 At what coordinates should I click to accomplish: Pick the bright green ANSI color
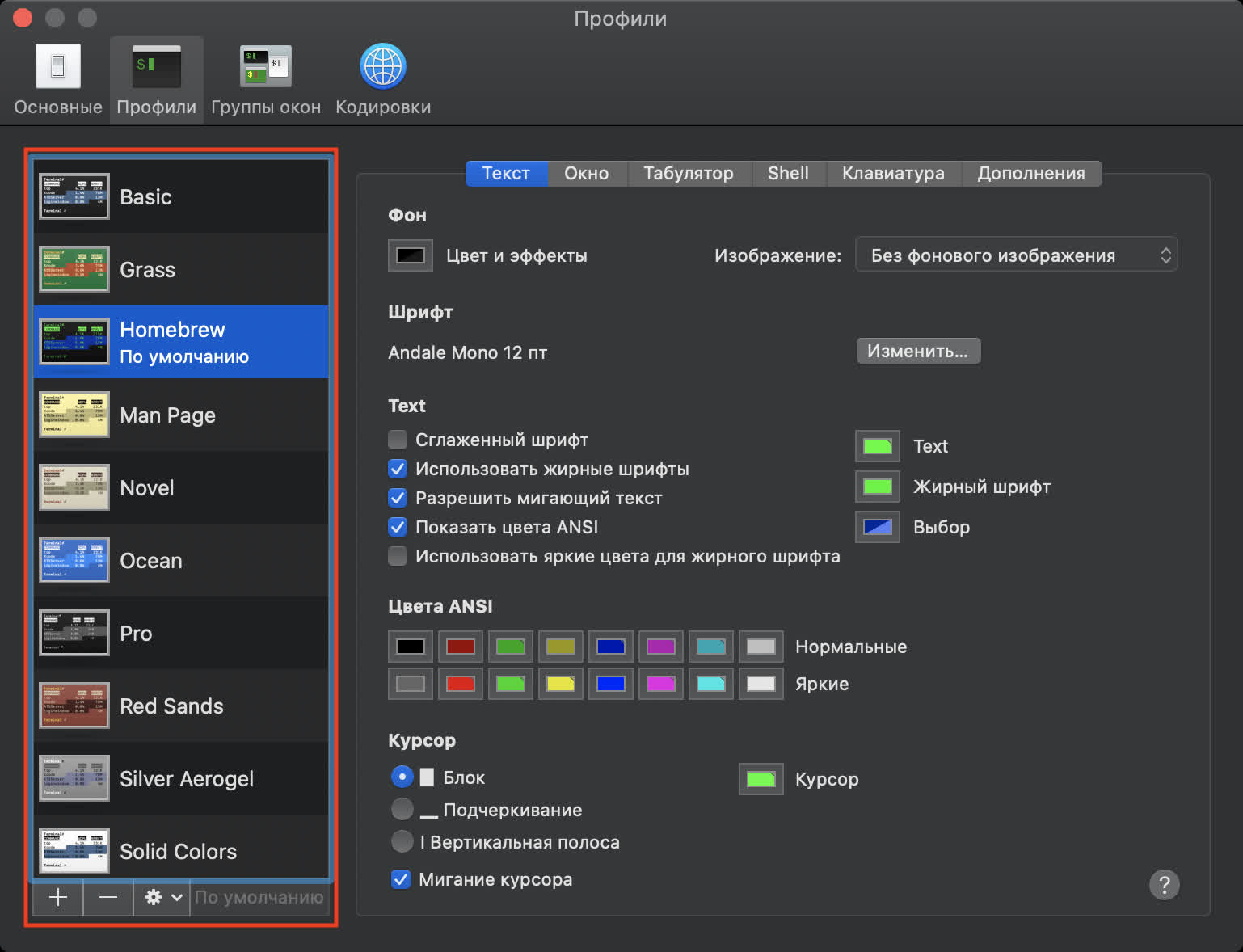[511, 684]
